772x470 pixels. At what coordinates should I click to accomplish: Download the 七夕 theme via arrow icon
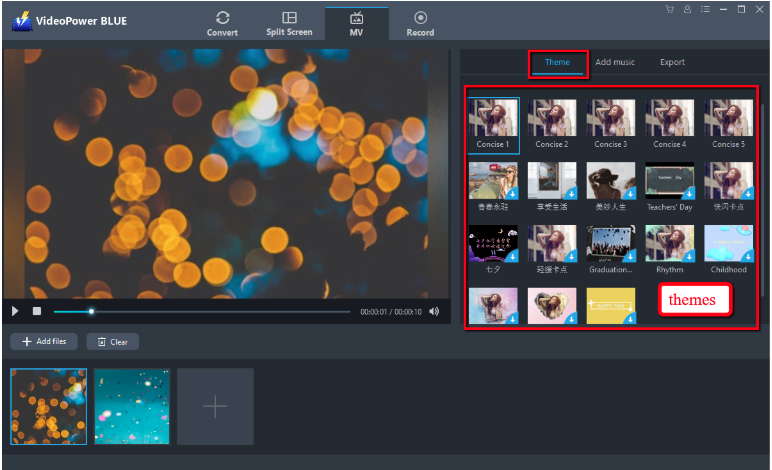pos(513,256)
